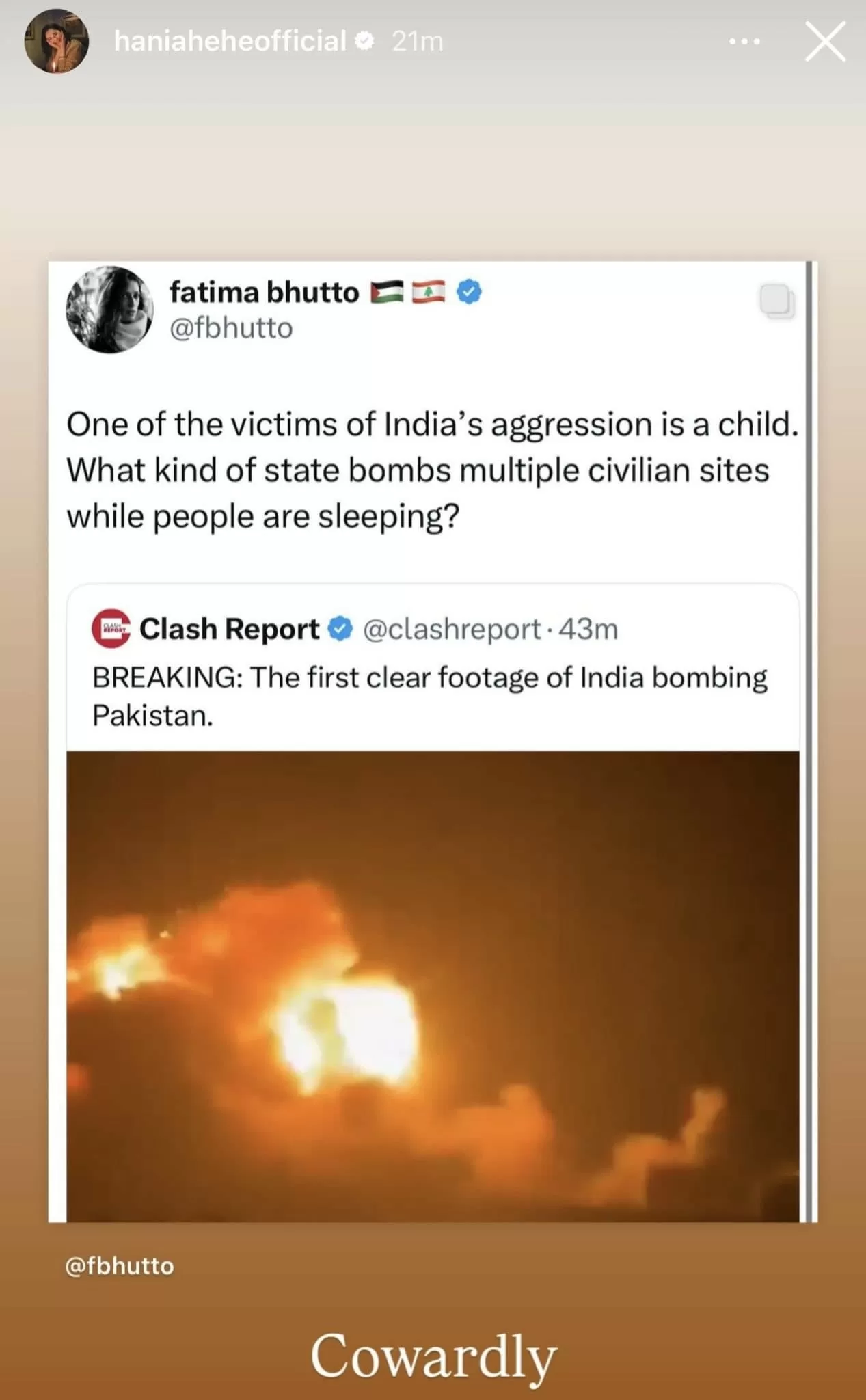Tap the stacked-squares icon on the tweet card
The width and height of the screenshot is (866, 1400).
point(777,301)
